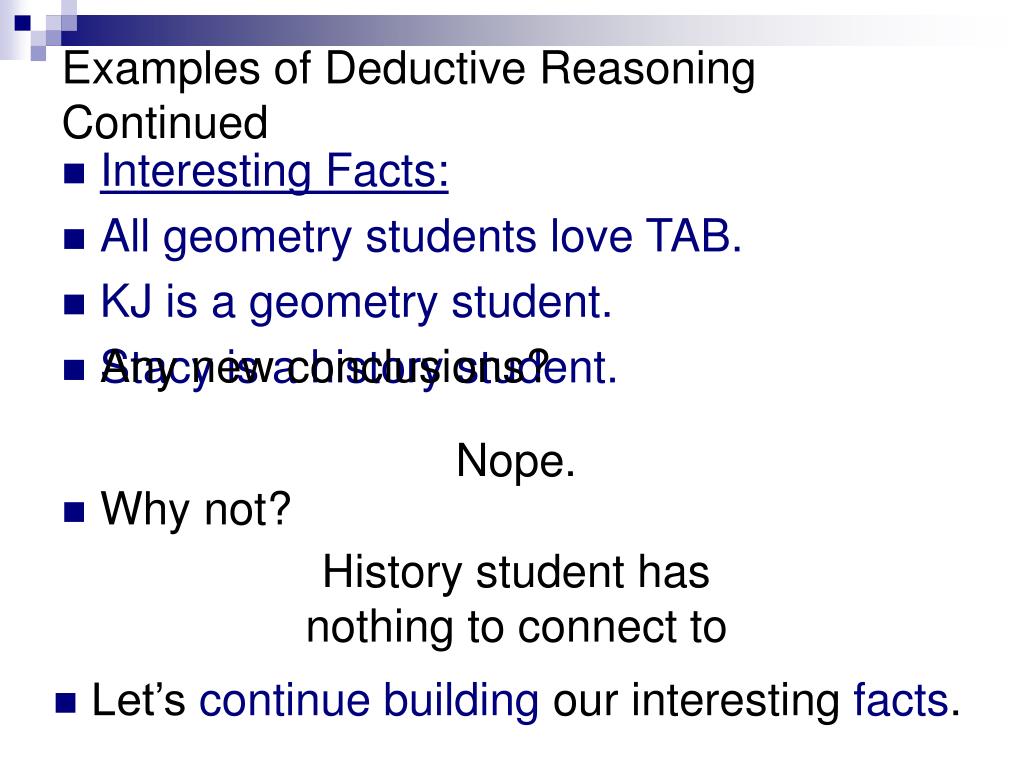Click the bullet square before Let's
Image resolution: width=1024 pixels, height=768 pixels.
pos(66,703)
